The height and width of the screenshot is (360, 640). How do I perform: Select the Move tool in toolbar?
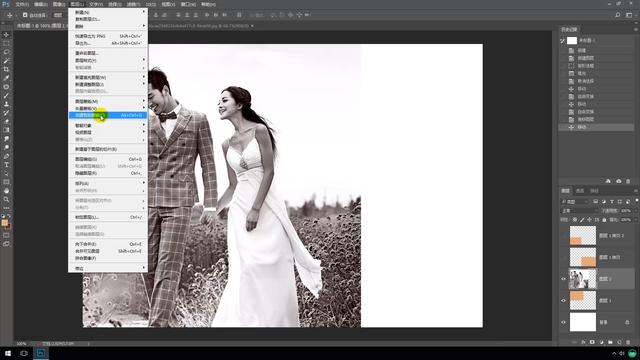[6, 35]
